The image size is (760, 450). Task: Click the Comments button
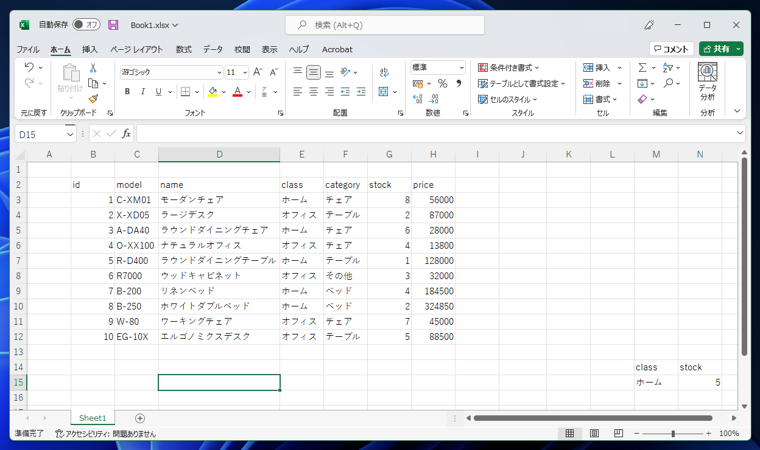click(671, 48)
